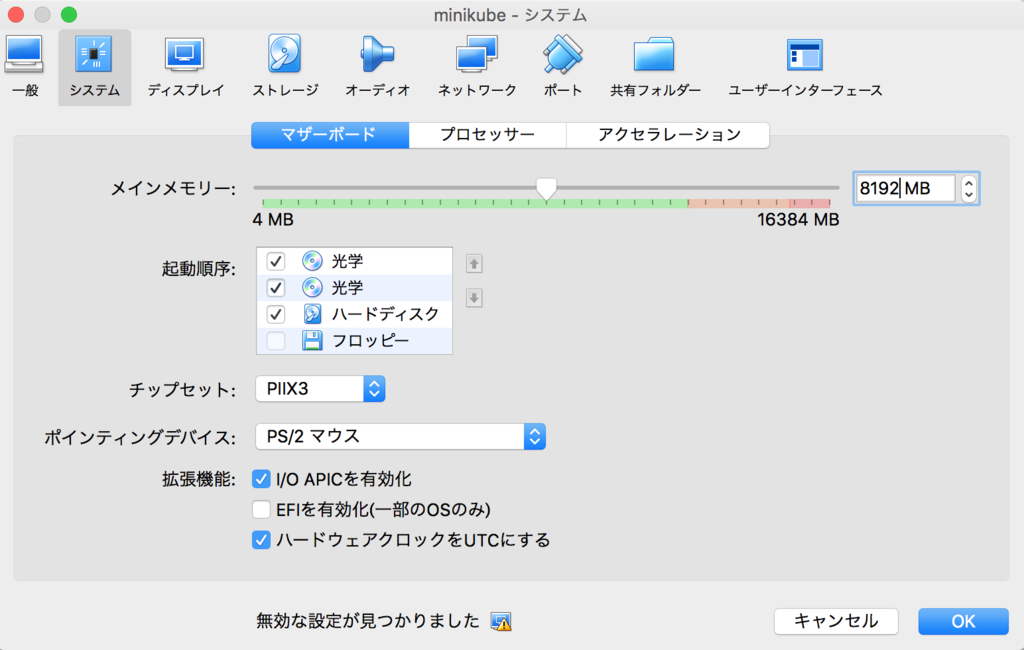1024x650 pixels.
Task: Open the ネットワーク settings section
Action: click(477, 65)
